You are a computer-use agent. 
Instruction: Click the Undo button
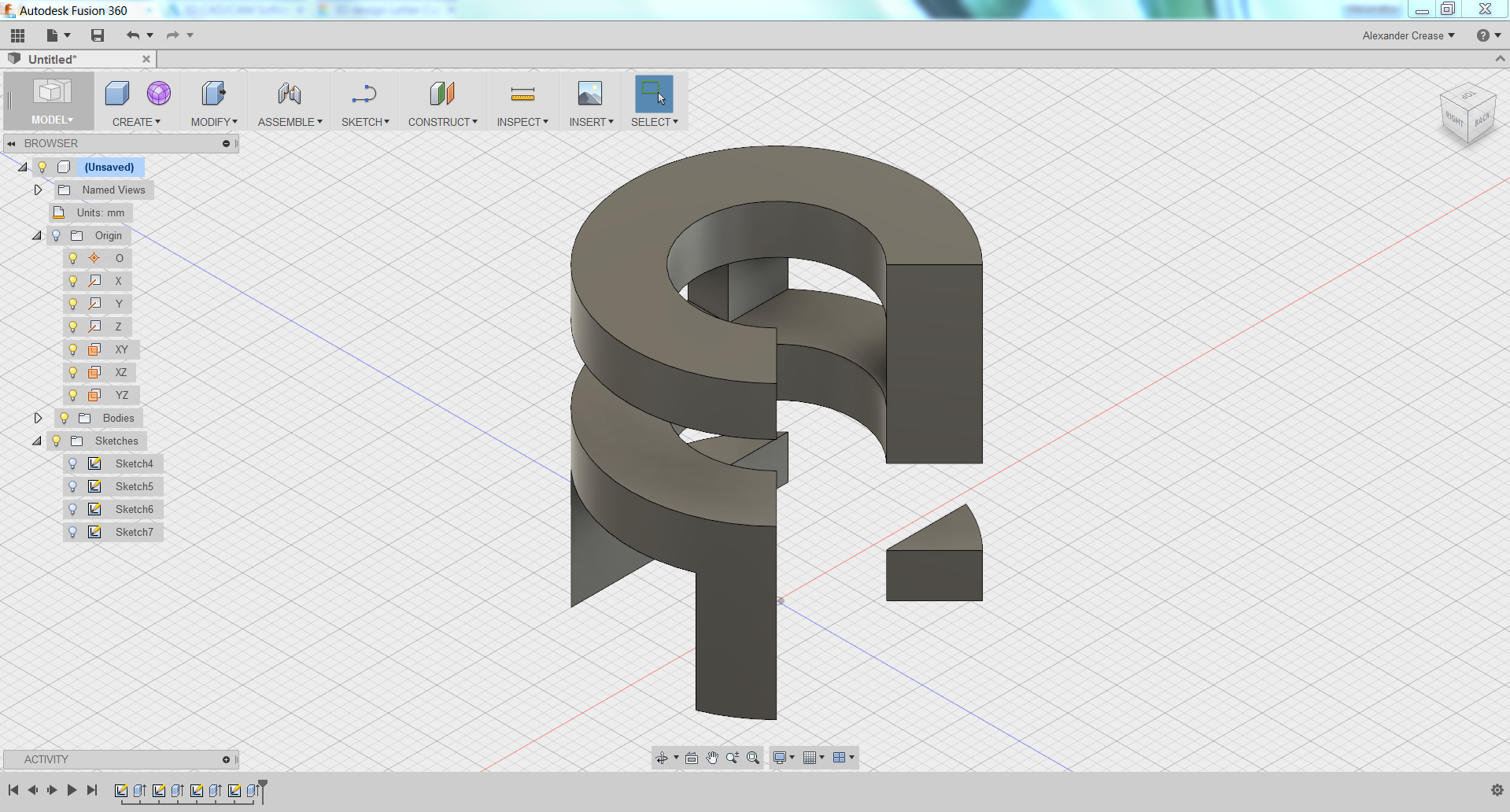point(131,35)
